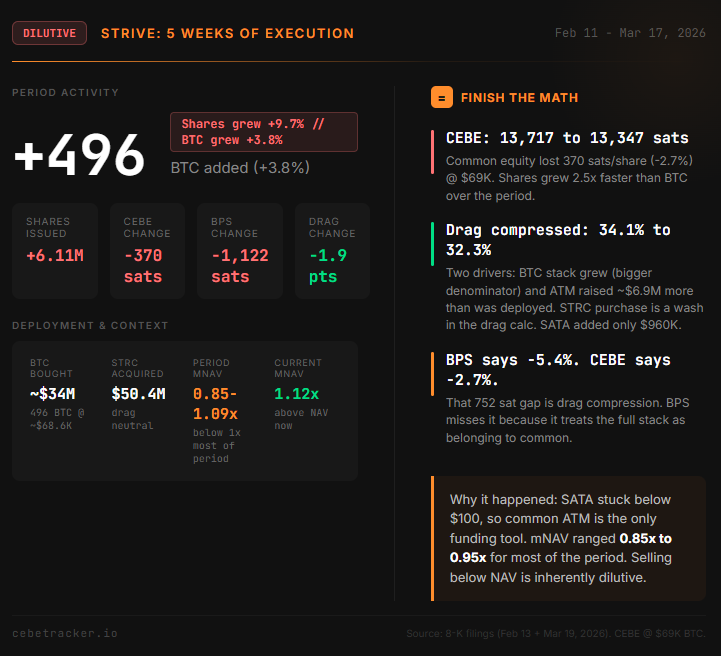Click the '1.12x' CURRENT MNAV value
The width and height of the screenshot is (721, 656).
[x=297, y=394]
